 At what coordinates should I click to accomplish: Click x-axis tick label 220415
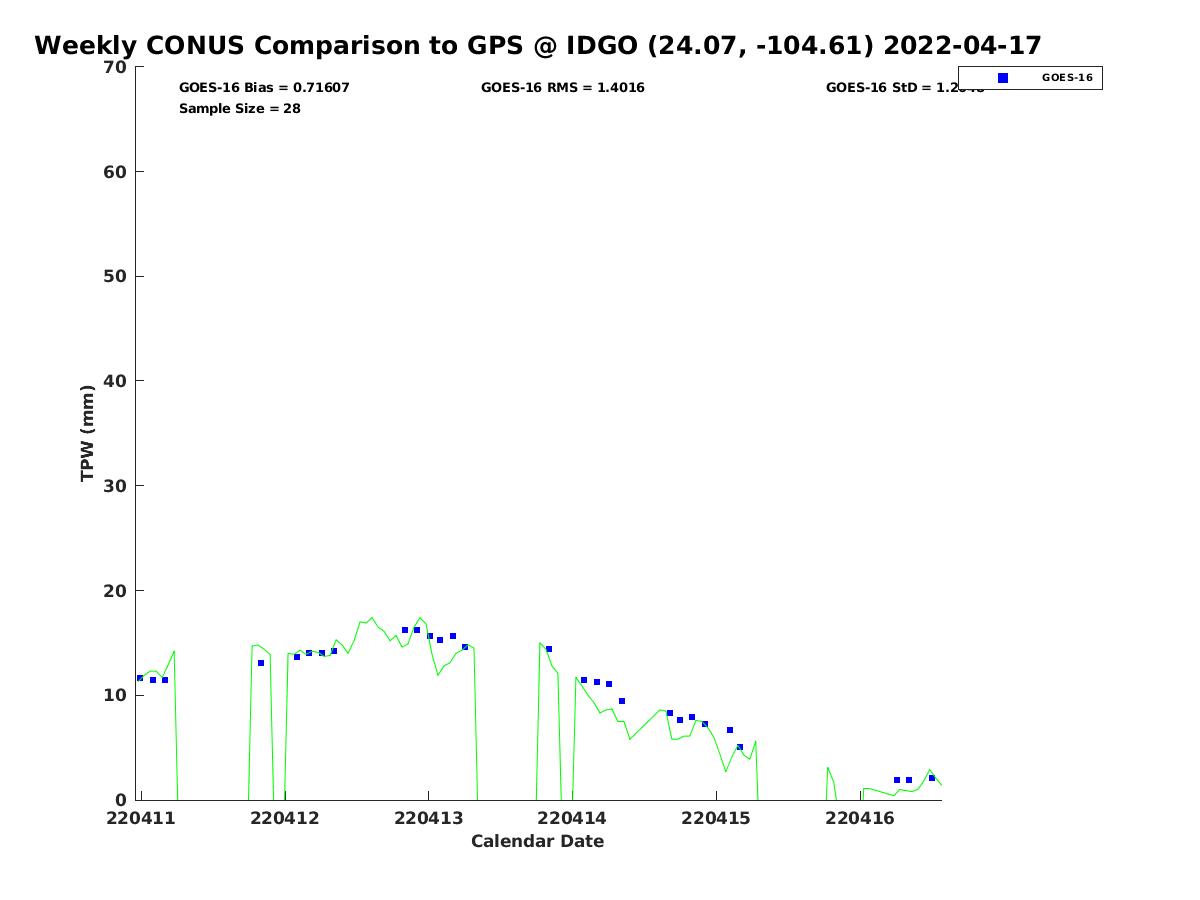(717, 818)
